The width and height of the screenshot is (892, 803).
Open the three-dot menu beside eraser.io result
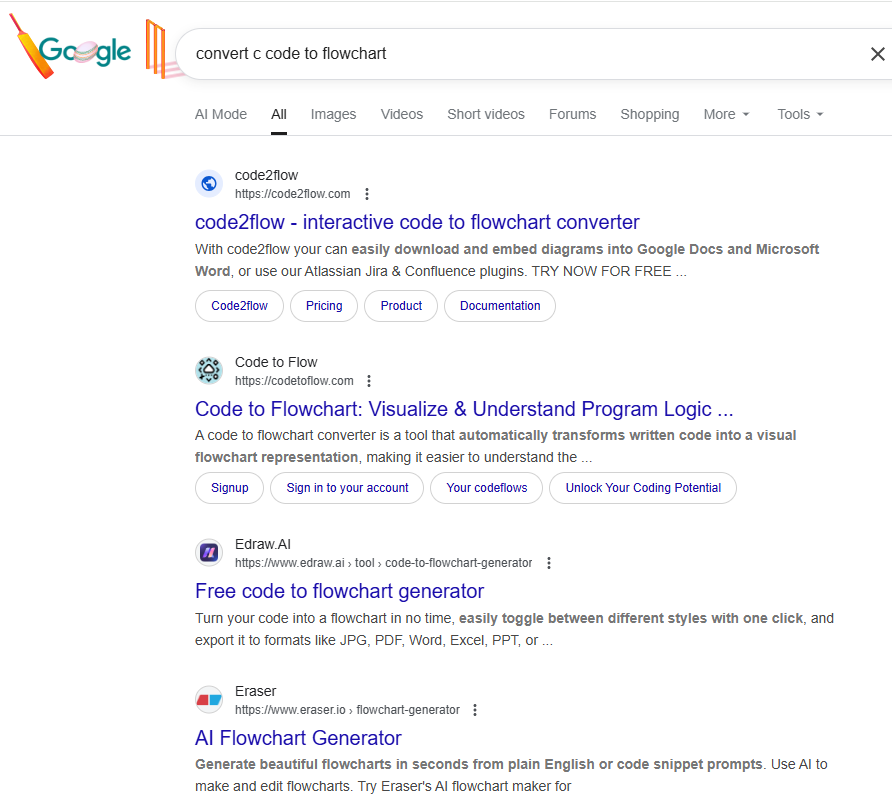tap(475, 709)
